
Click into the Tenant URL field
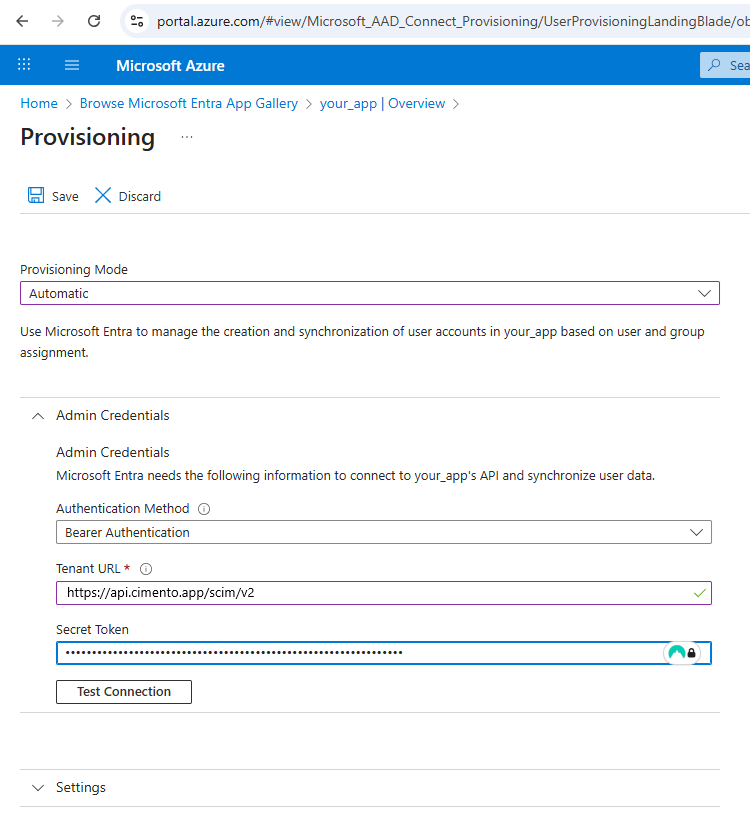(x=383, y=593)
